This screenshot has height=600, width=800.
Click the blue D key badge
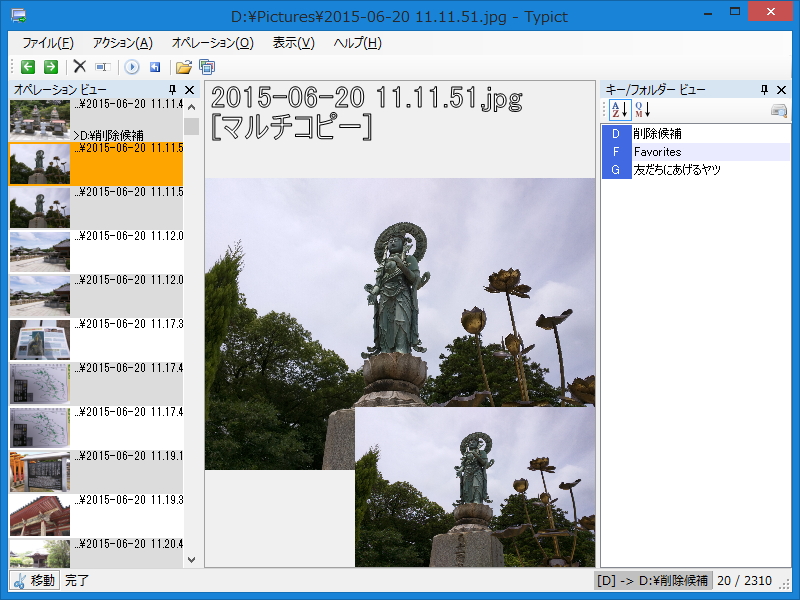tap(616, 134)
